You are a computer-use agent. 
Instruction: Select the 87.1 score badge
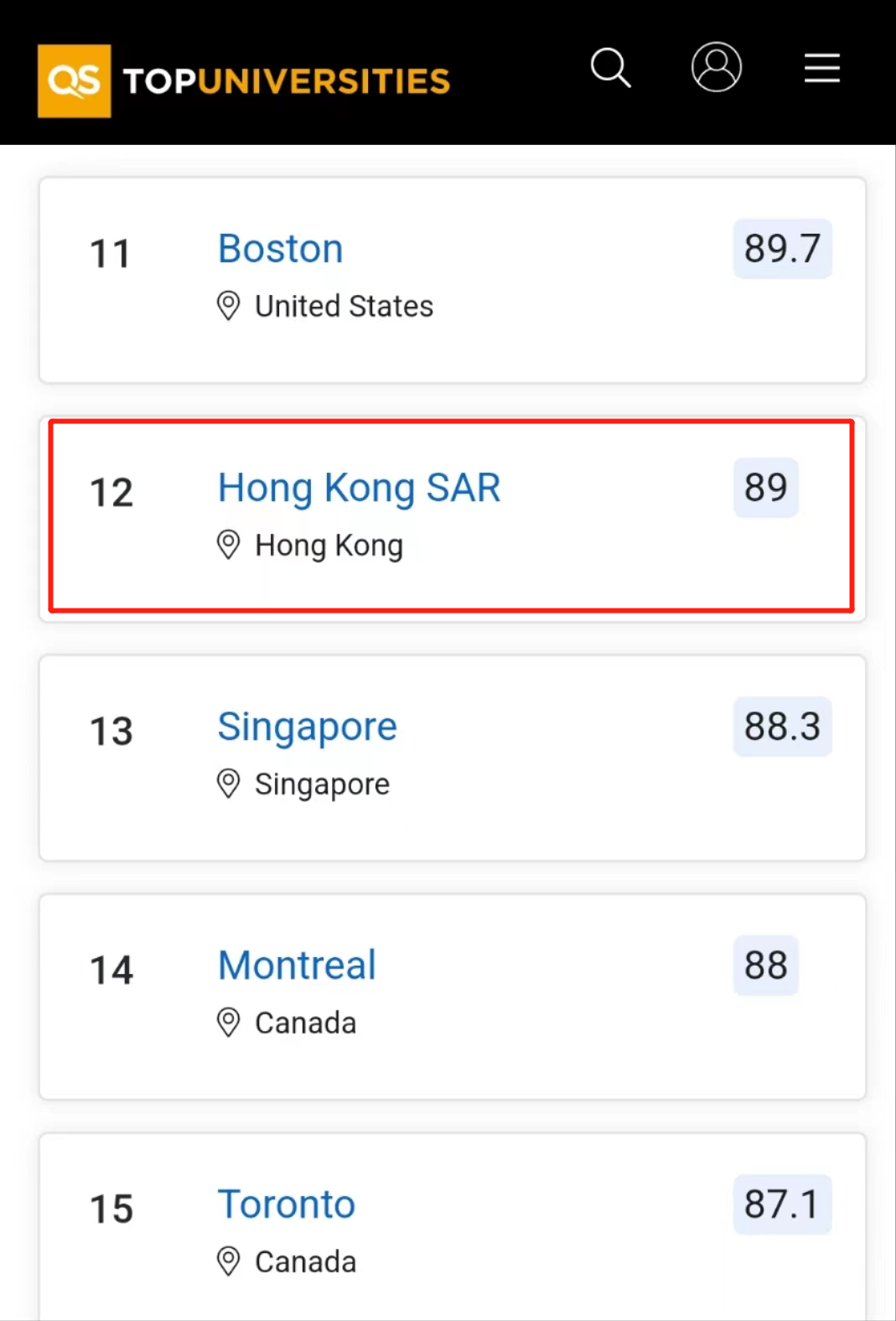coord(783,1204)
